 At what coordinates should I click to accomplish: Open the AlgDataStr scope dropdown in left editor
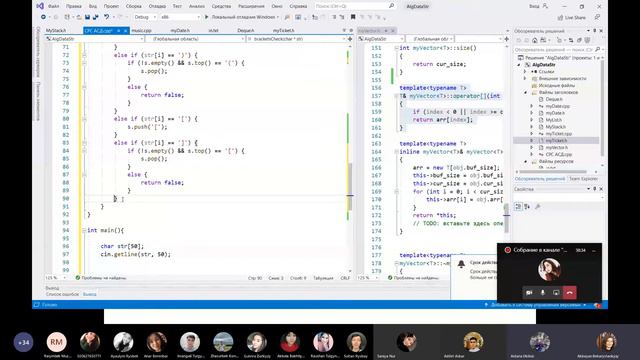95,39
